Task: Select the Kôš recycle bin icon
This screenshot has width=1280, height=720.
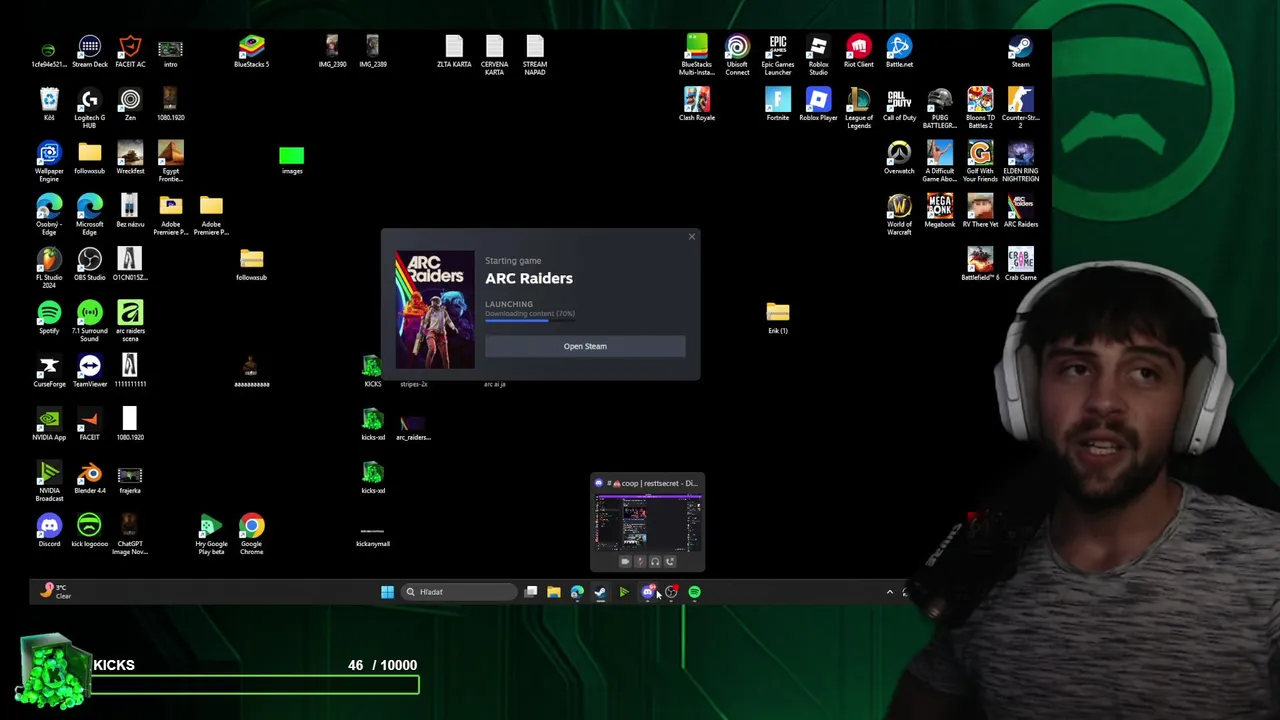Action: point(49,105)
